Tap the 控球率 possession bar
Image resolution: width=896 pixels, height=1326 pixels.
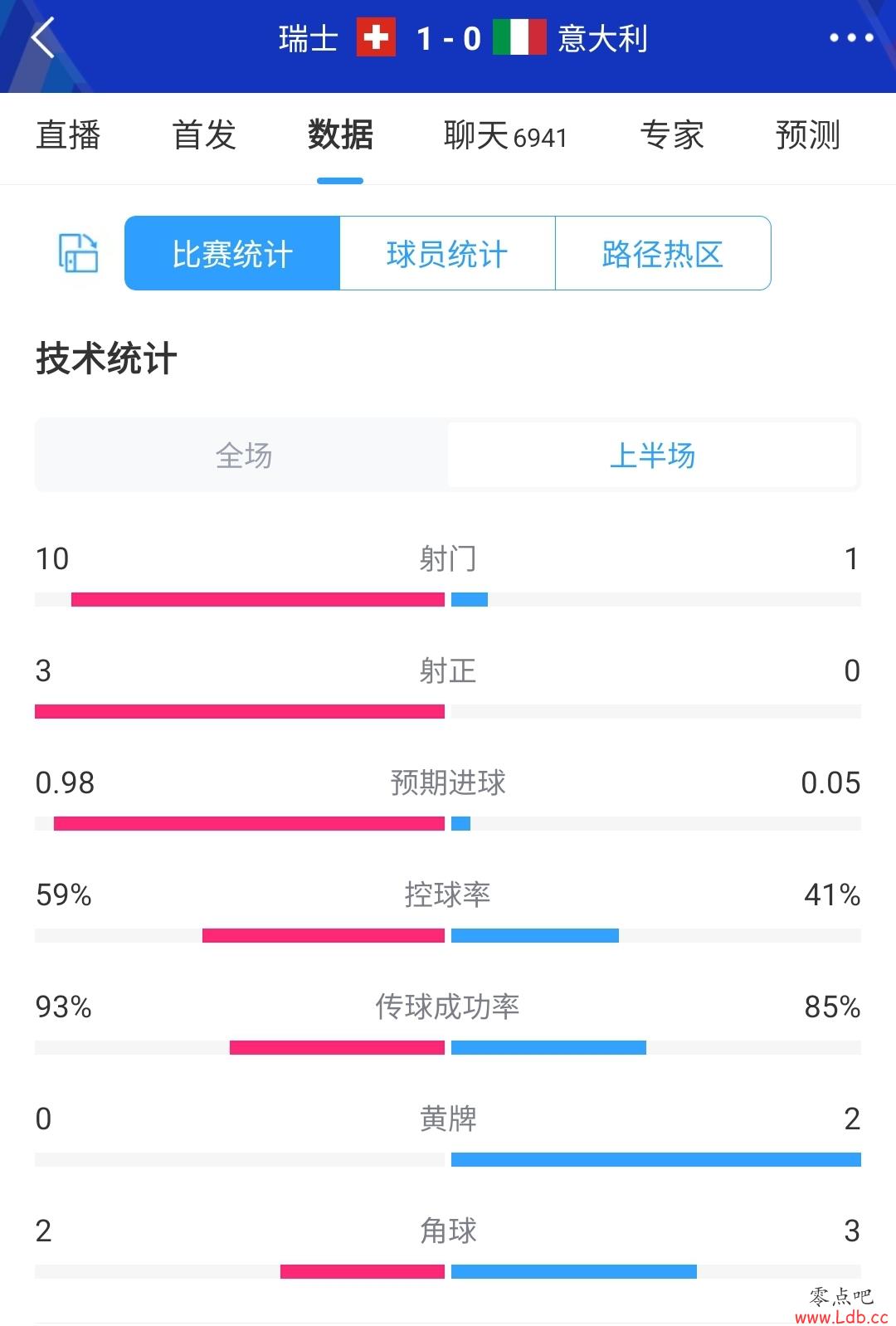tap(448, 935)
